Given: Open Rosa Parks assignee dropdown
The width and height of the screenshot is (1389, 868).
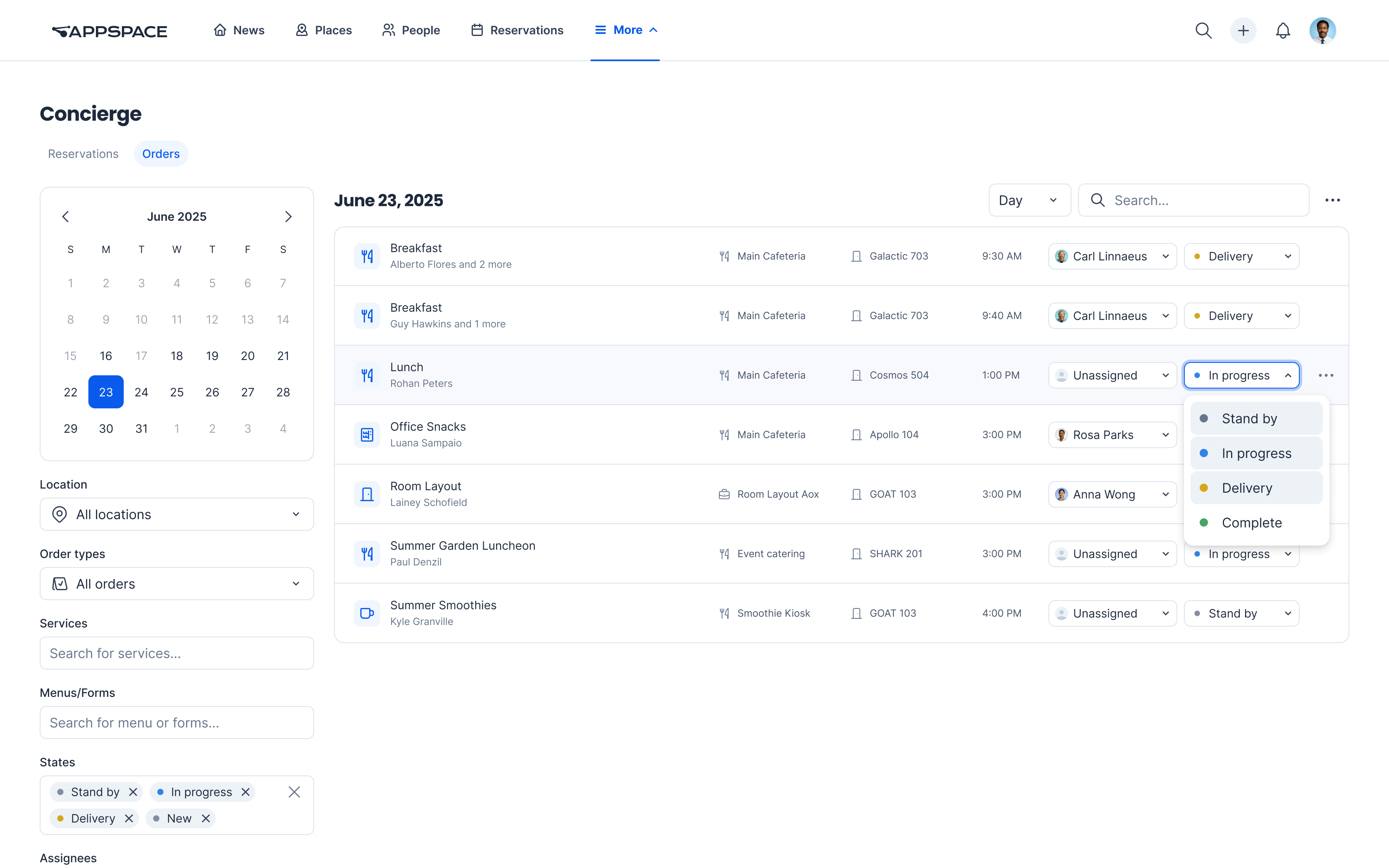Looking at the screenshot, I should point(1112,434).
